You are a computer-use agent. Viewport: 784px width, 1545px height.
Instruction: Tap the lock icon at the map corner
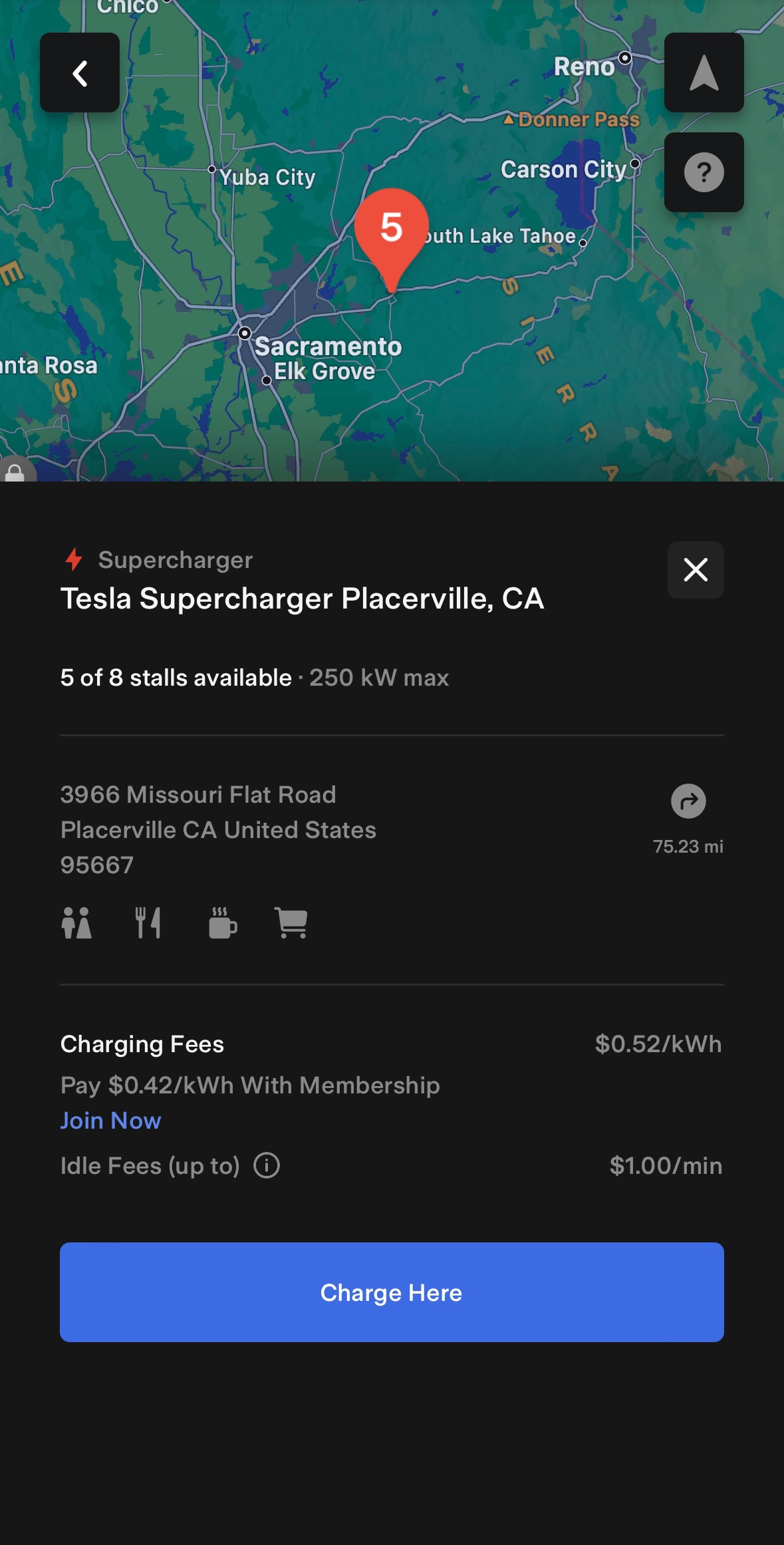click(x=15, y=472)
